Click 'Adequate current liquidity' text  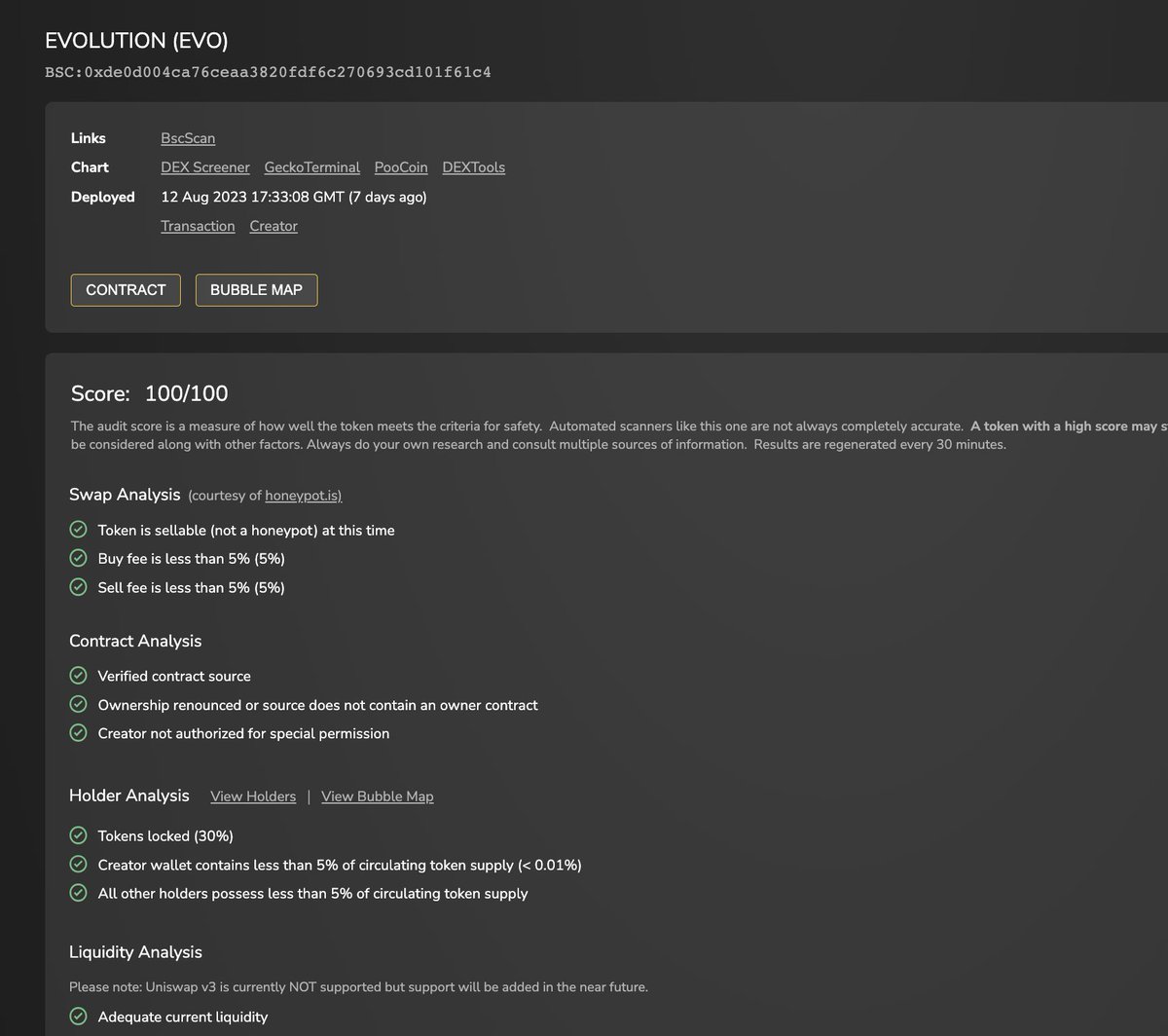[x=183, y=1017]
